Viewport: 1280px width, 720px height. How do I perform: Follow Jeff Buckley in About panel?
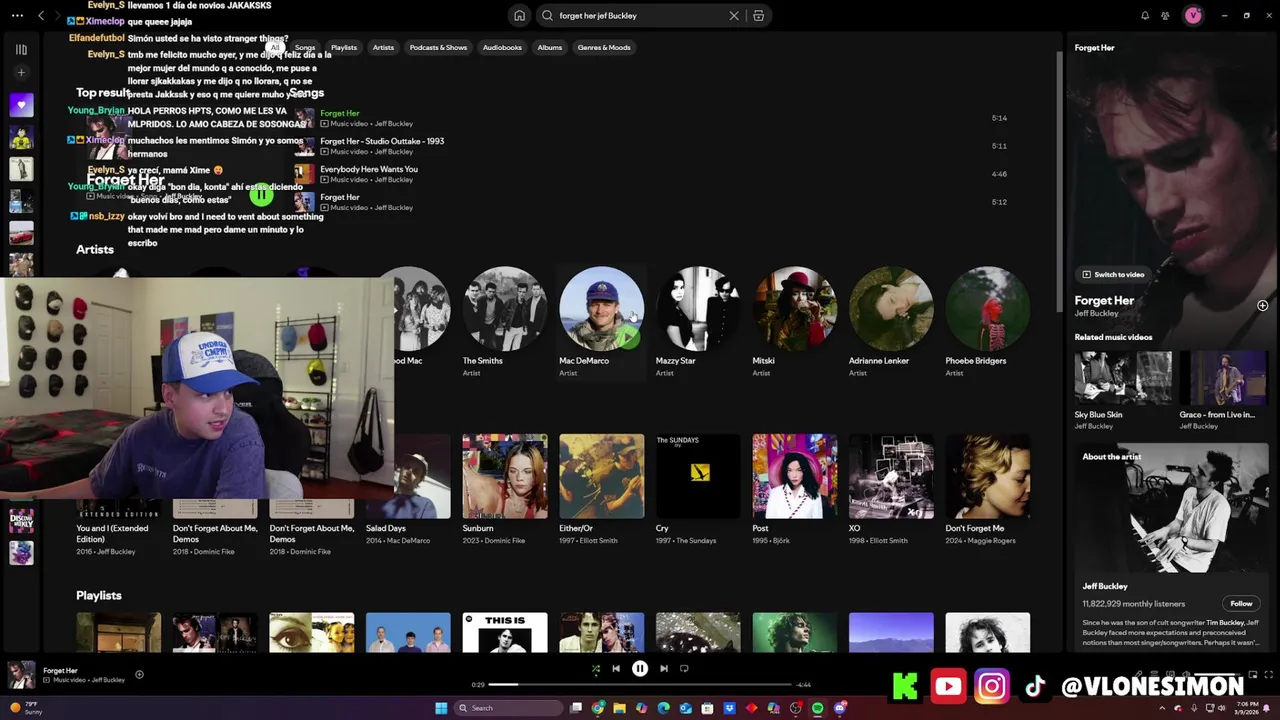pyautogui.click(x=1241, y=603)
